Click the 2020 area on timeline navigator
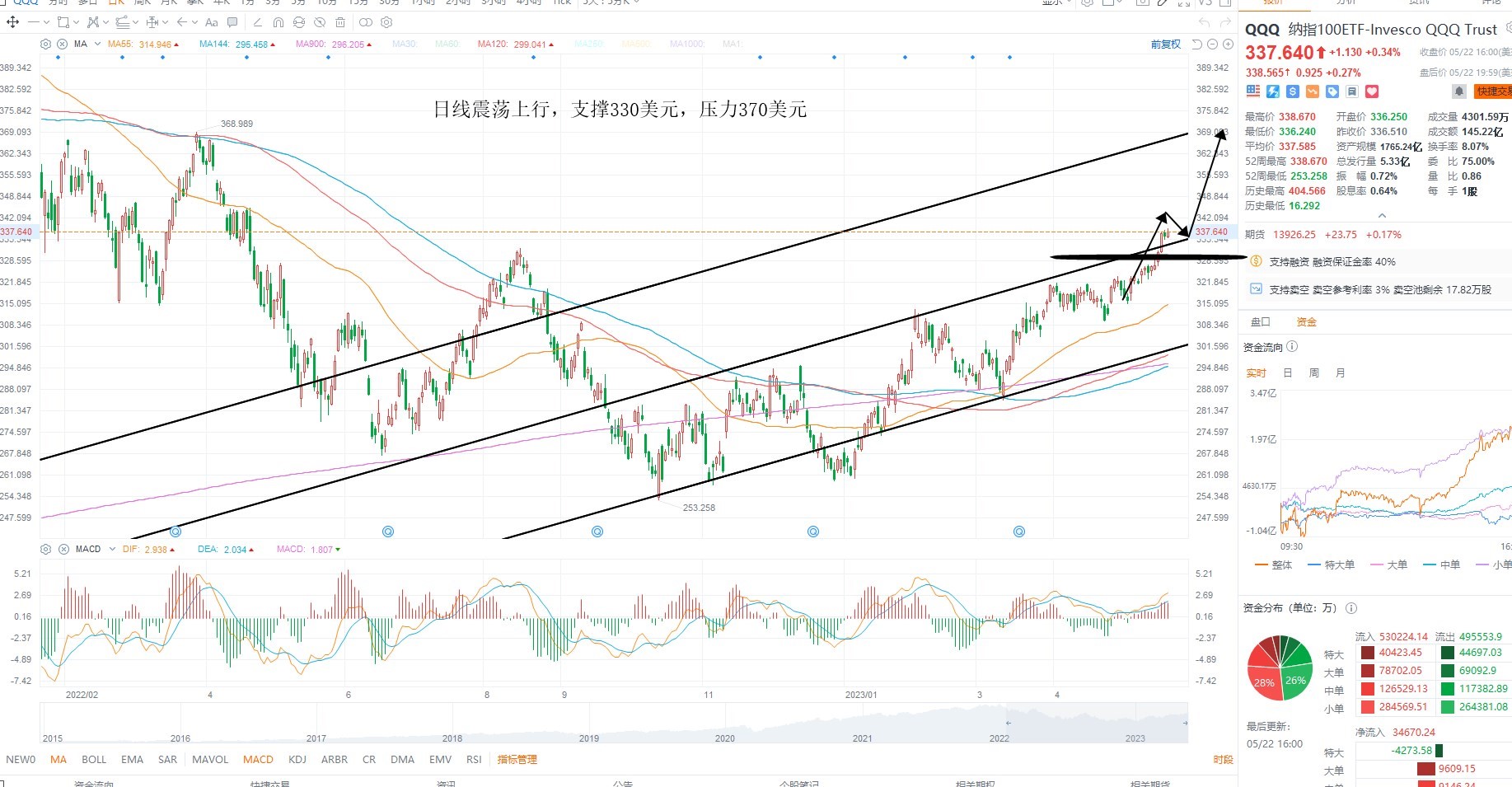 tap(724, 738)
